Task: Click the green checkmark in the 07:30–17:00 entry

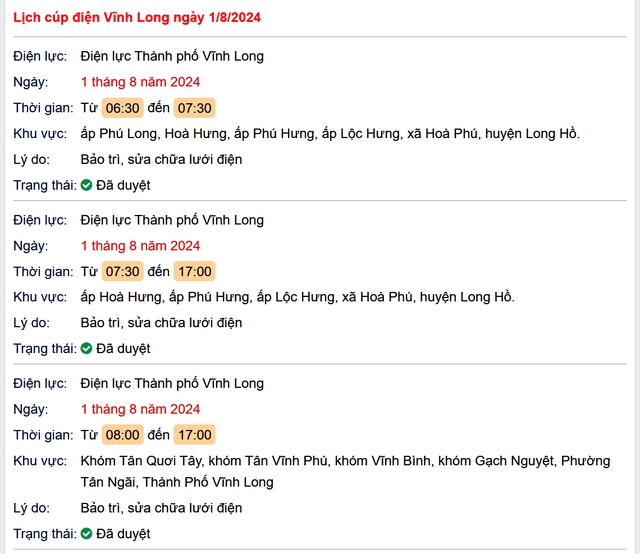Action: 87,349
